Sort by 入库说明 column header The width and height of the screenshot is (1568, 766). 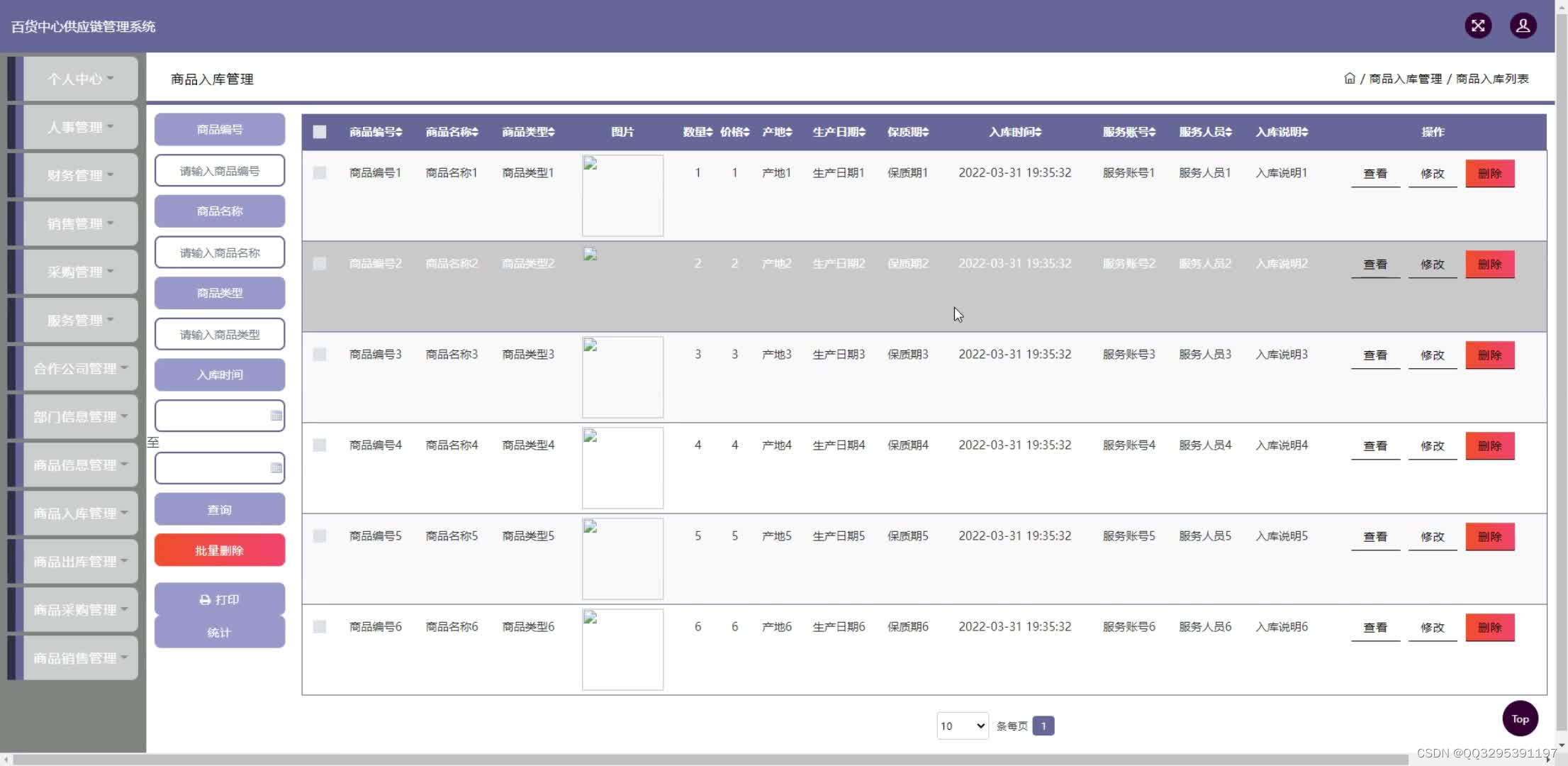[x=1282, y=132]
